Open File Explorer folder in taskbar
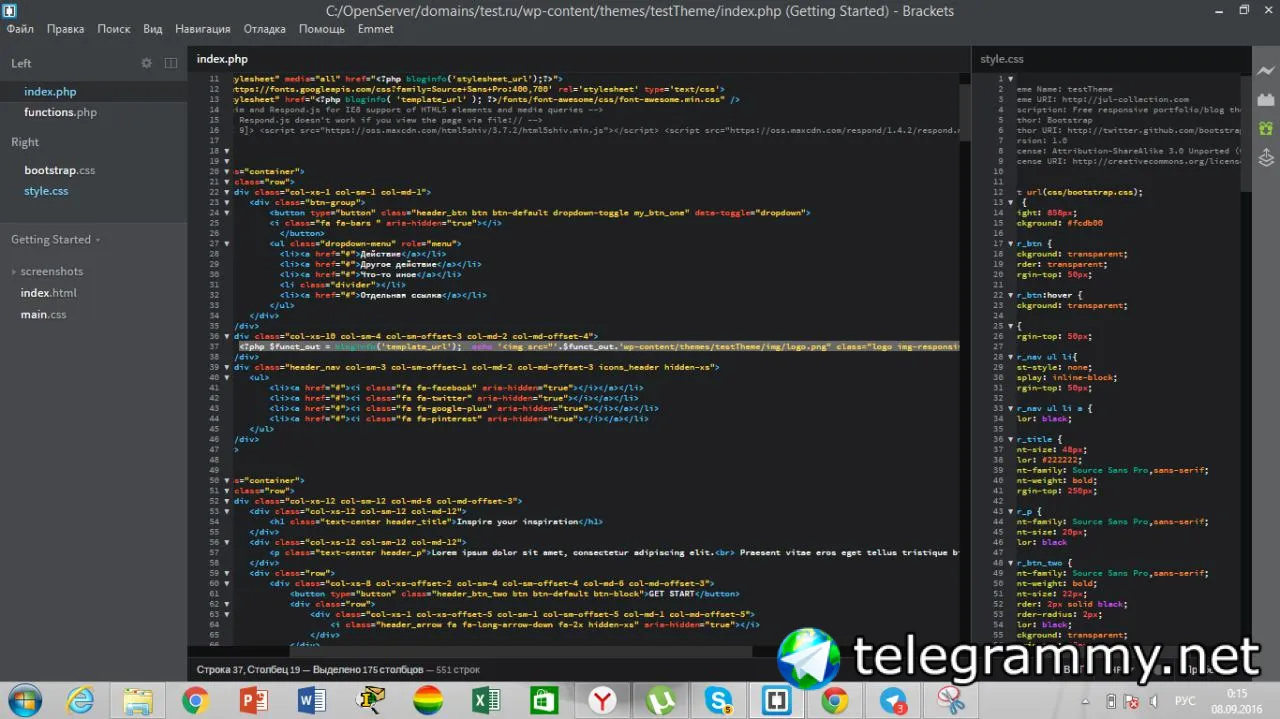The width and height of the screenshot is (1280, 719). [138, 701]
